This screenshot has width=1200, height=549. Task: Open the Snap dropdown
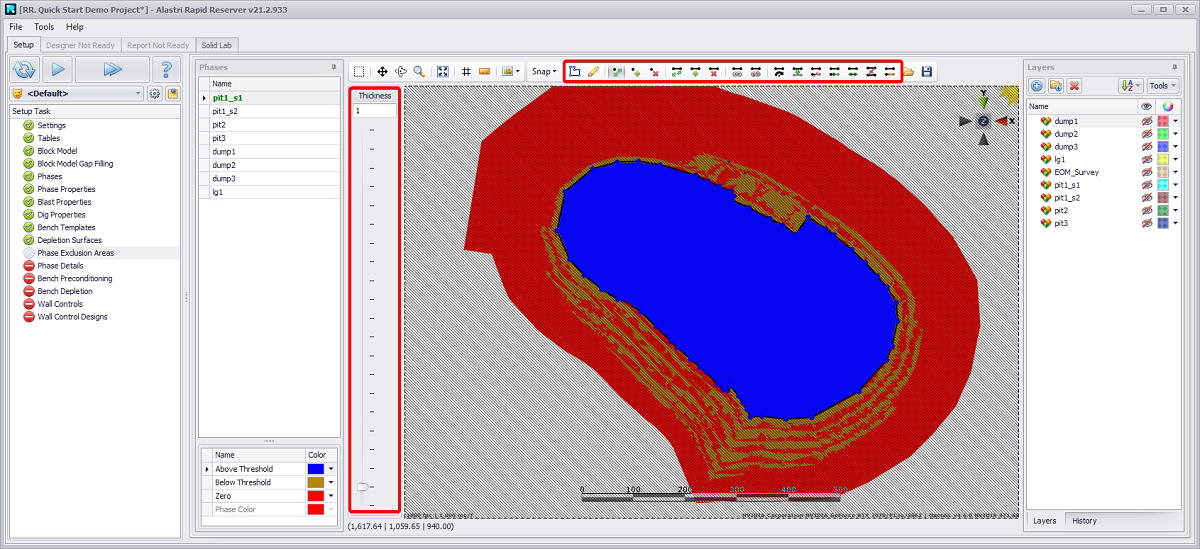click(x=545, y=72)
